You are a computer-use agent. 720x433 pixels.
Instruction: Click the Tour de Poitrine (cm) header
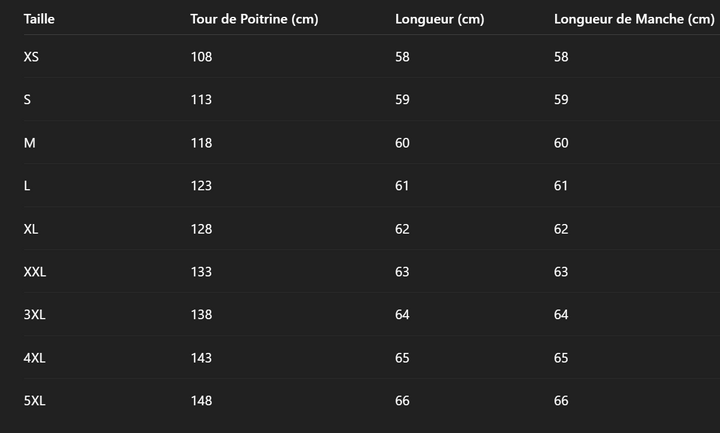pyautogui.click(x=254, y=19)
